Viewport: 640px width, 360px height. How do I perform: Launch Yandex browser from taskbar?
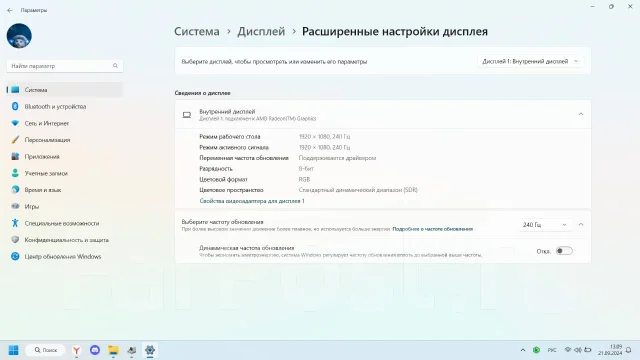(x=76, y=350)
